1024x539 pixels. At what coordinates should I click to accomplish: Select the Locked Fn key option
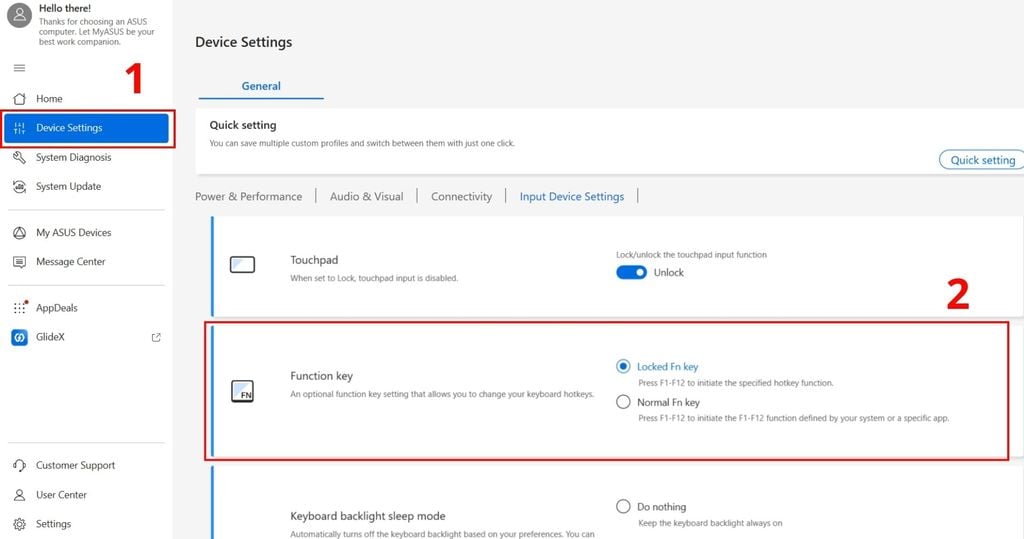tap(624, 367)
